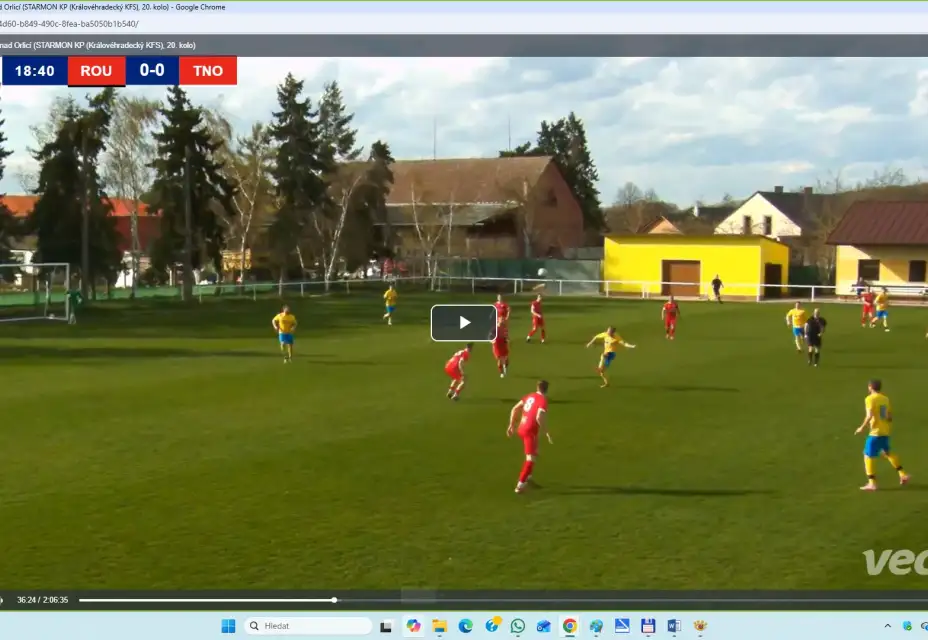Open Google Chrome from the taskbar
The height and width of the screenshot is (640, 928).
point(571,625)
